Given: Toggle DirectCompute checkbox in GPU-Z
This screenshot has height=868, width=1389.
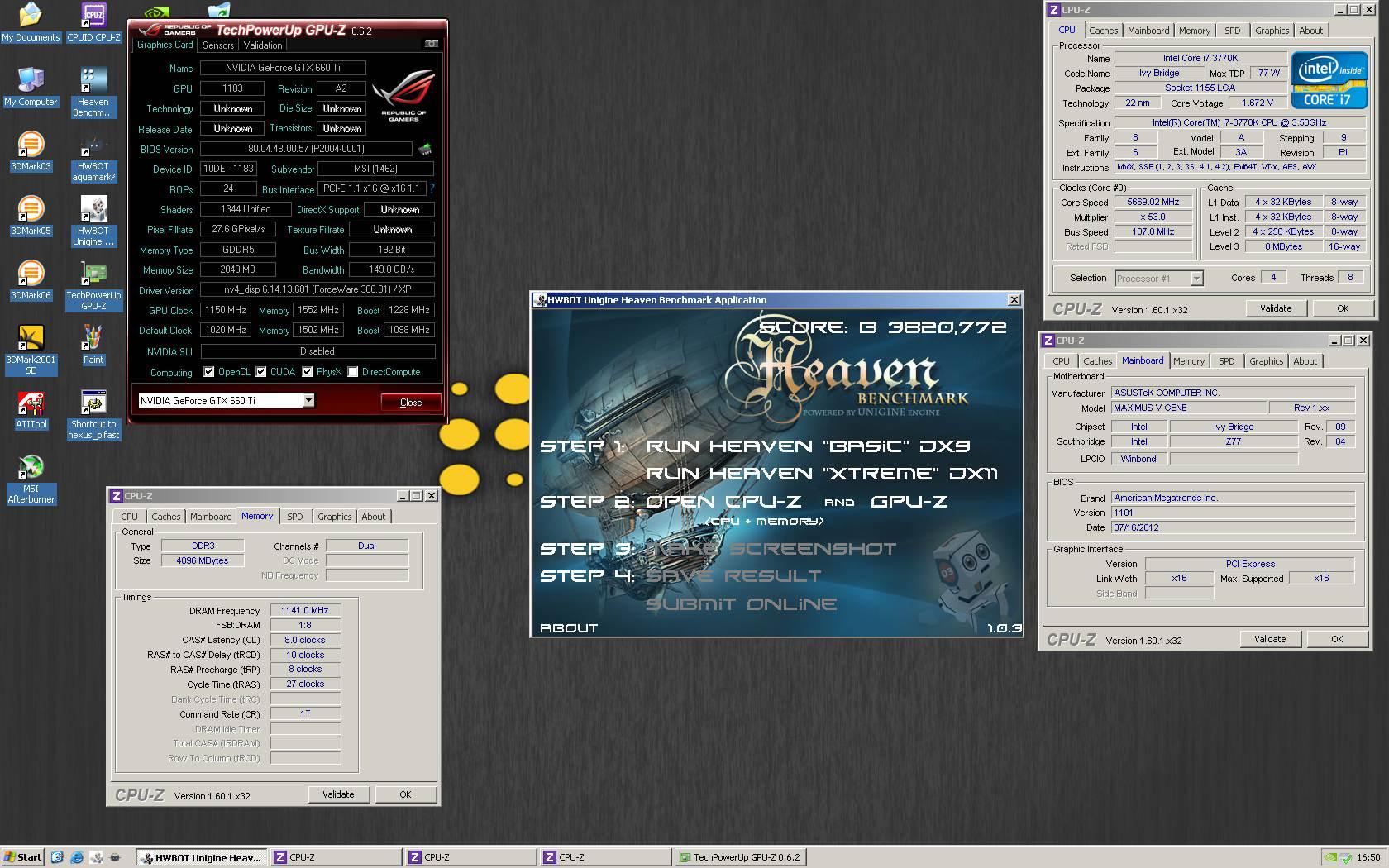Looking at the screenshot, I should coord(353,372).
